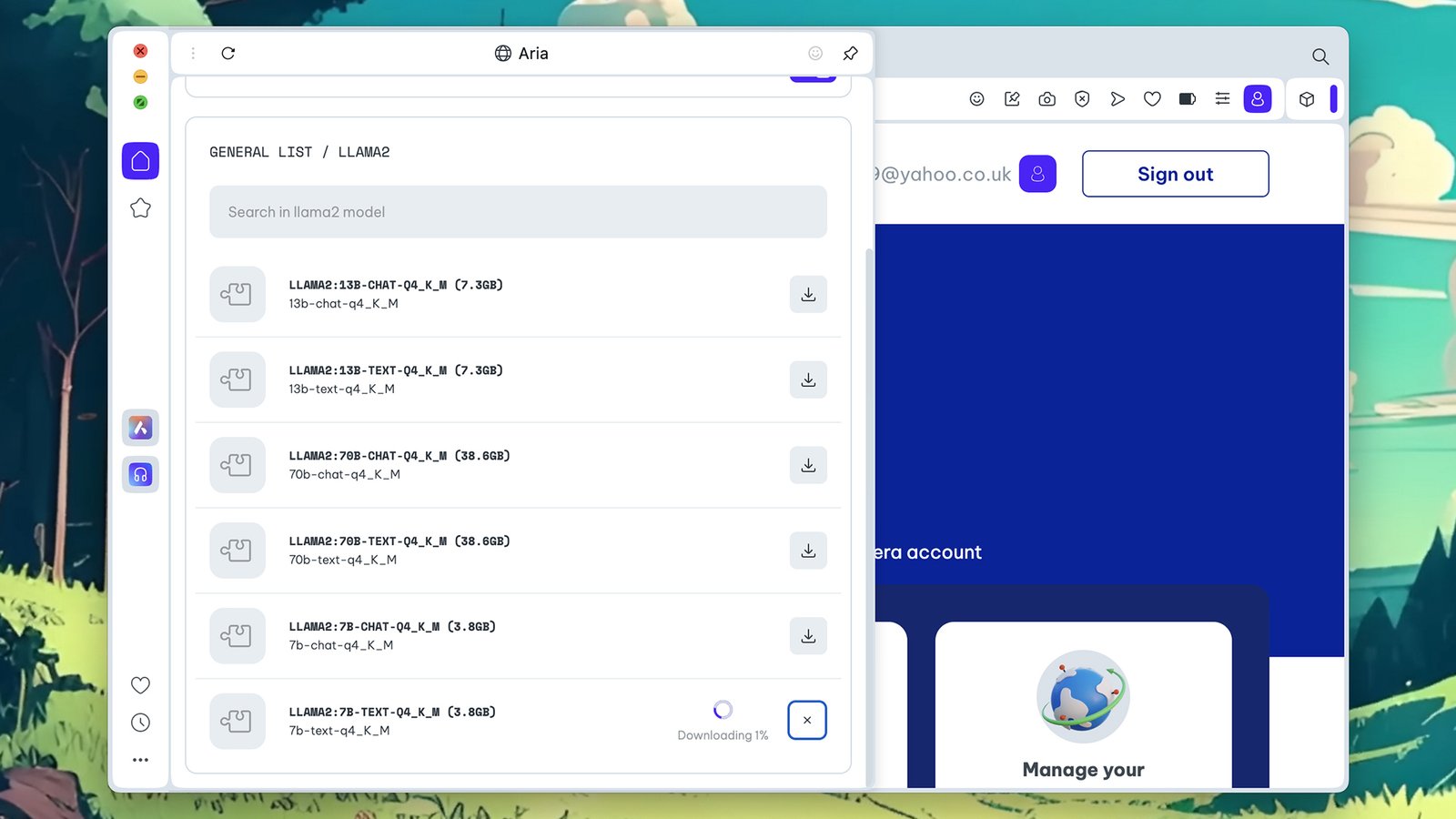Click the search magnifier in browser window
This screenshot has height=819, width=1456.
1320,56
